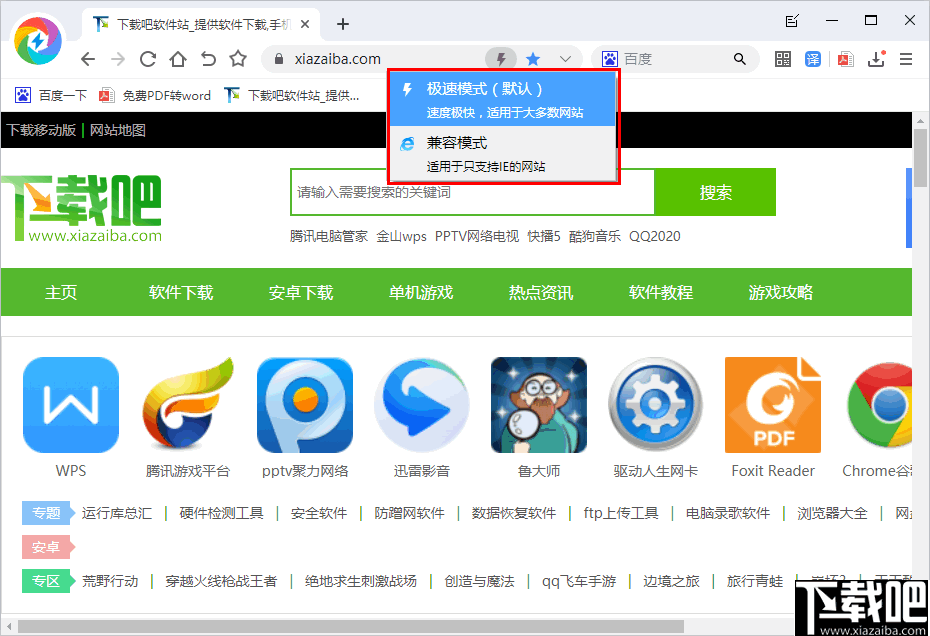
Task: Open the hamburger menu at top right
Action: point(906,59)
